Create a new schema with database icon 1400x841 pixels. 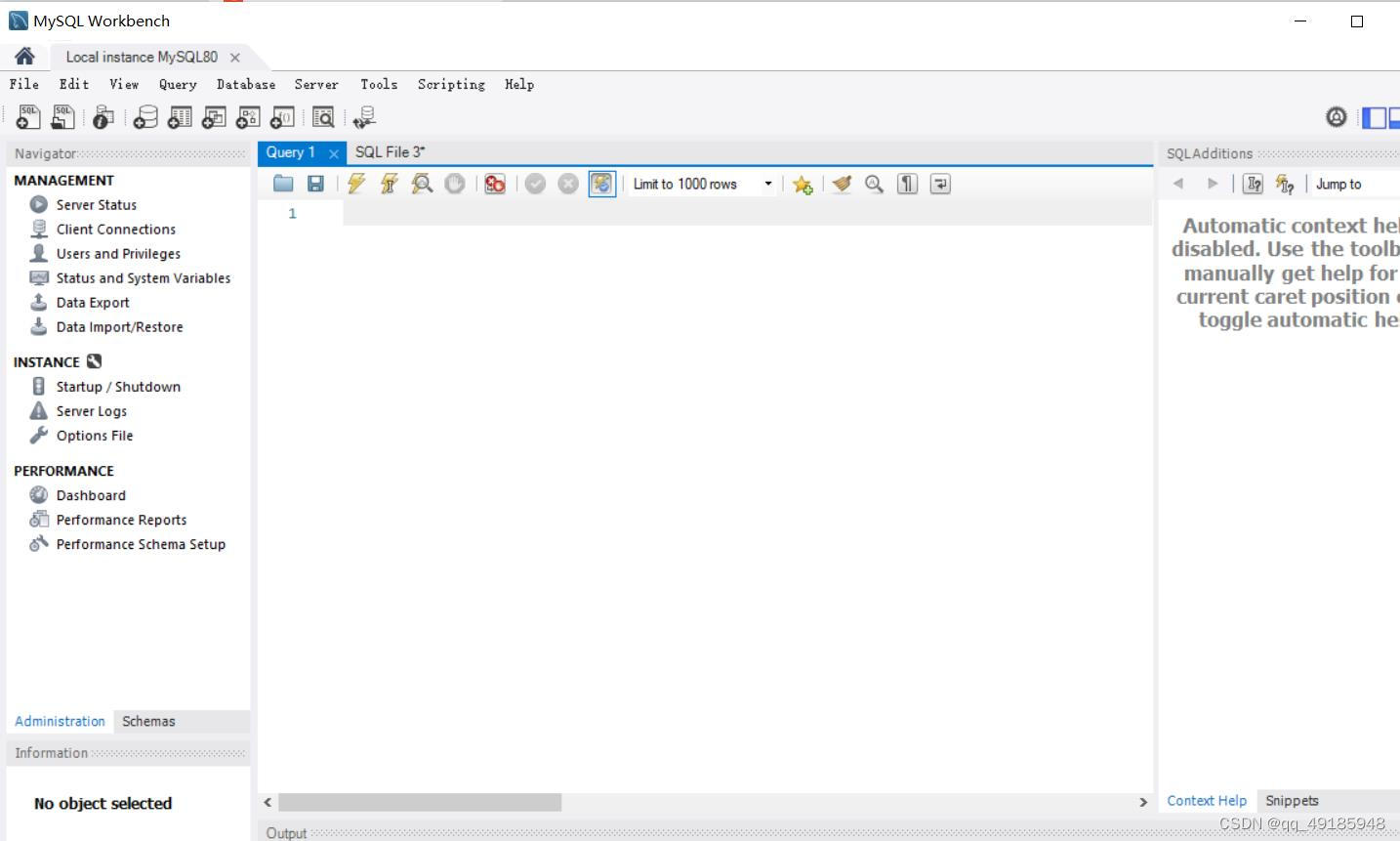coord(144,116)
